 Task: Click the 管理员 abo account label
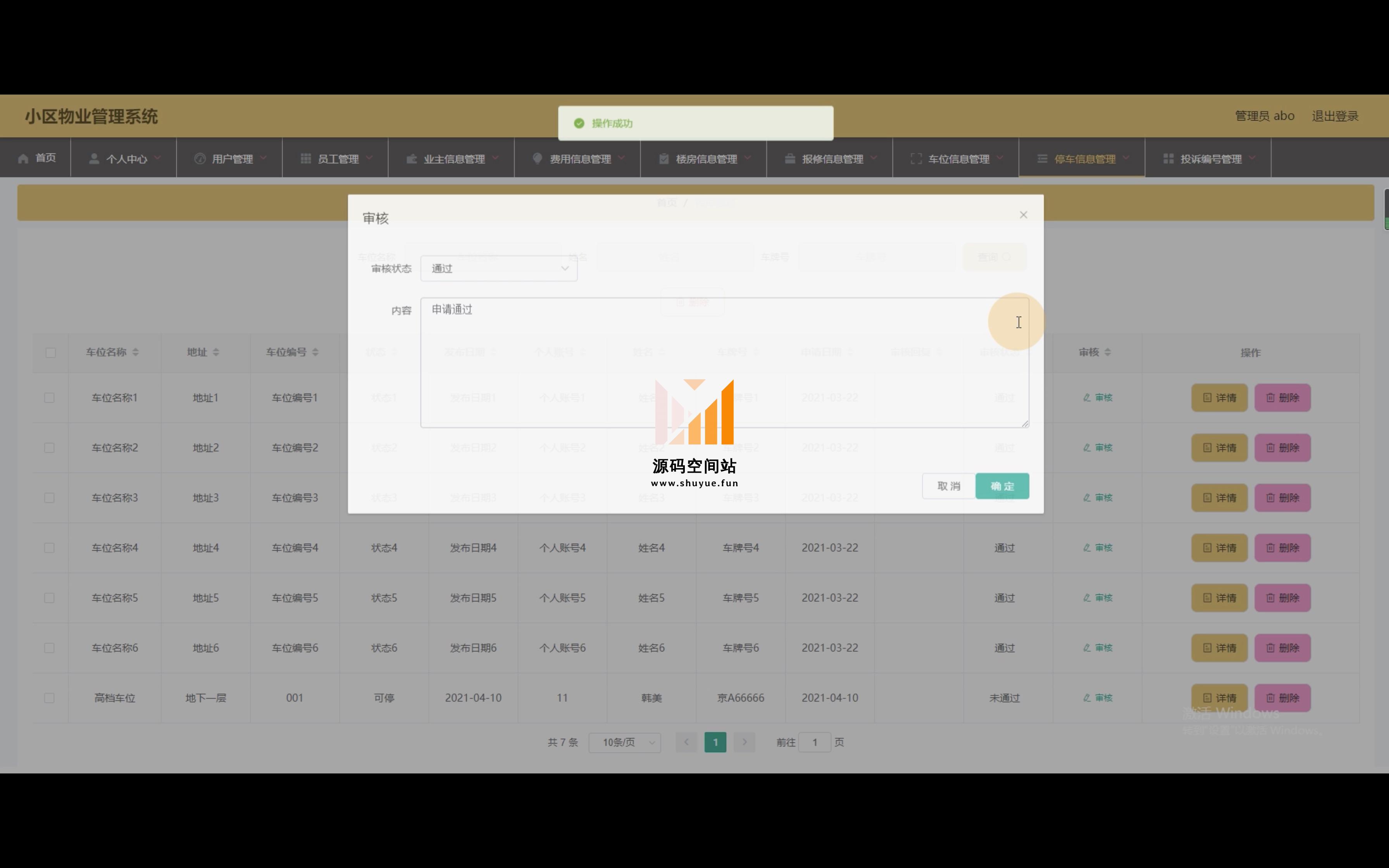click(1265, 116)
